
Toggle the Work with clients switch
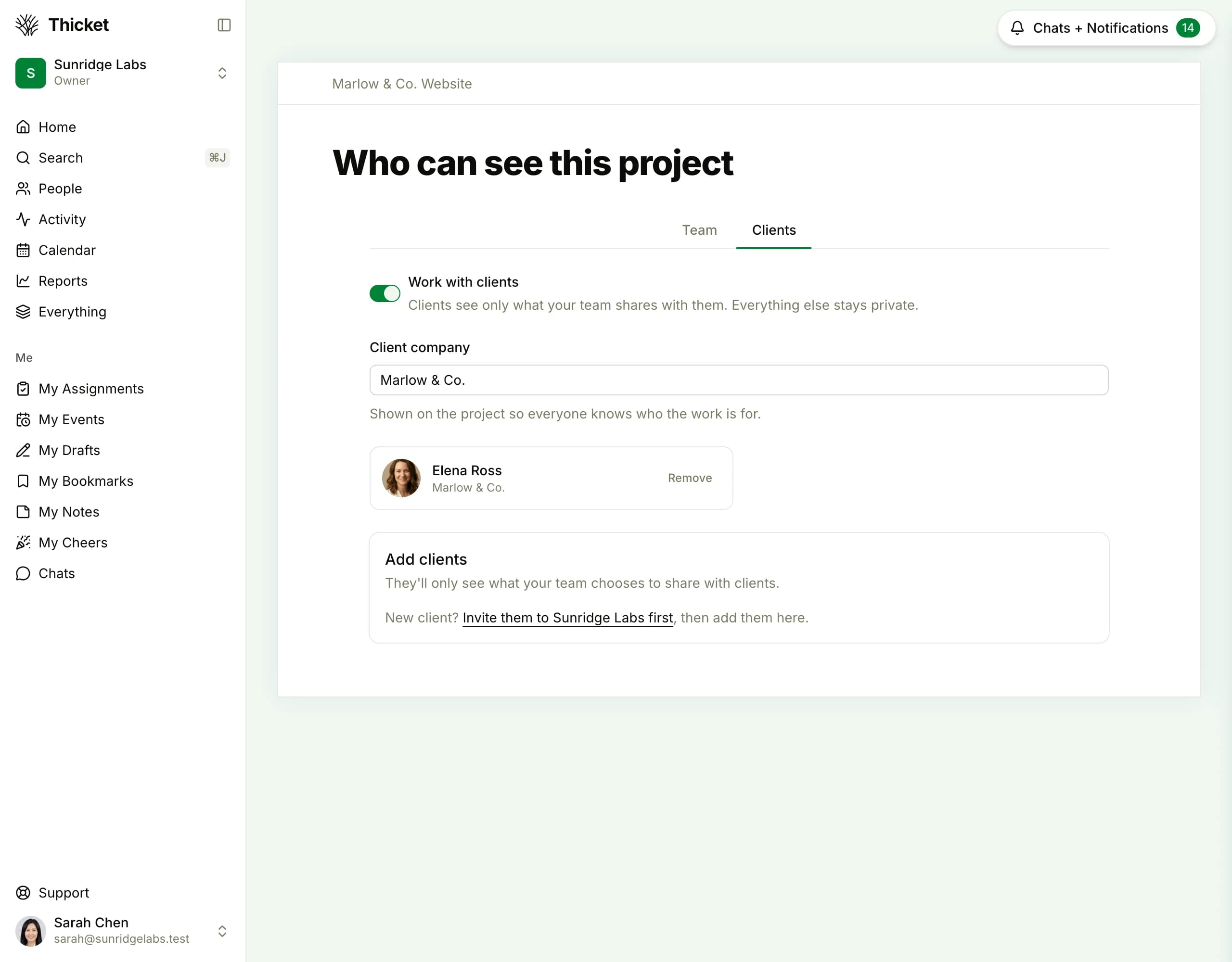[x=385, y=293]
